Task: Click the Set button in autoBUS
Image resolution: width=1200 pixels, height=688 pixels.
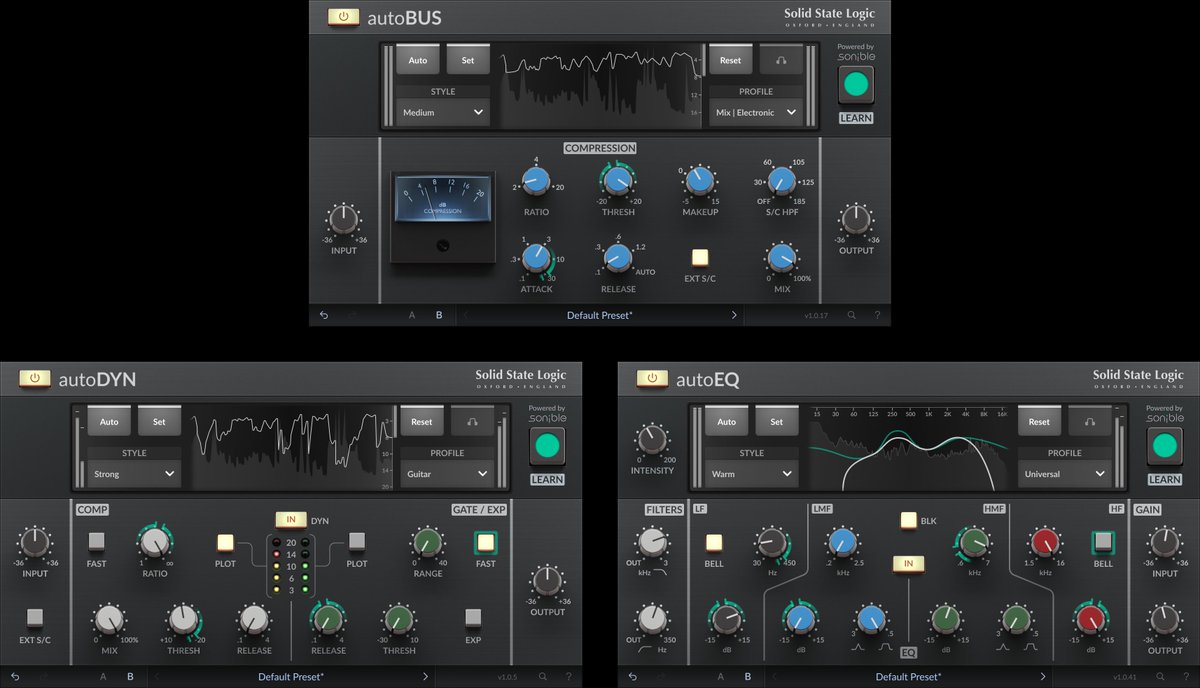Action: coord(468,60)
